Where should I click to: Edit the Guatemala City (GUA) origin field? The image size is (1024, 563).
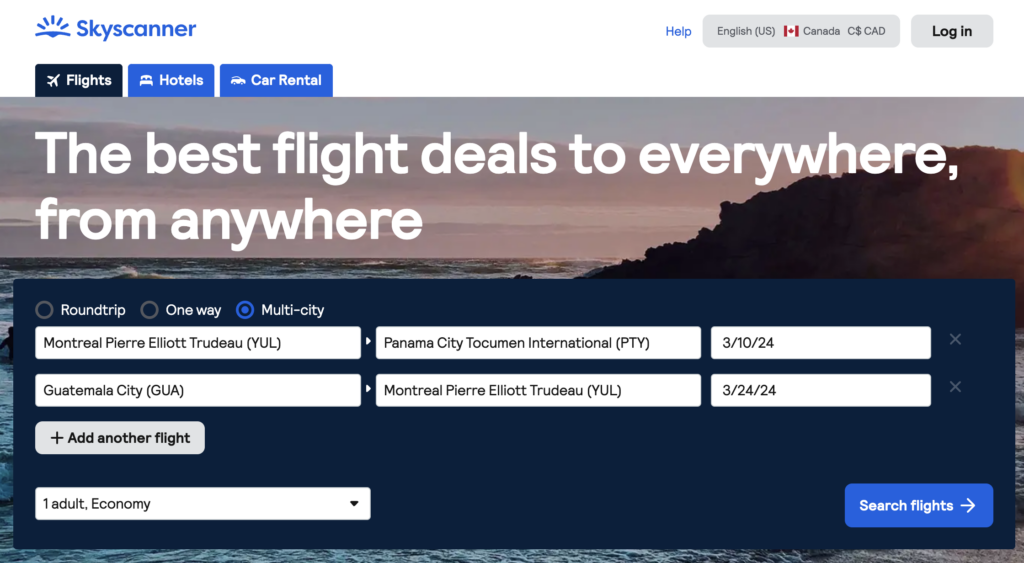coord(197,390)
